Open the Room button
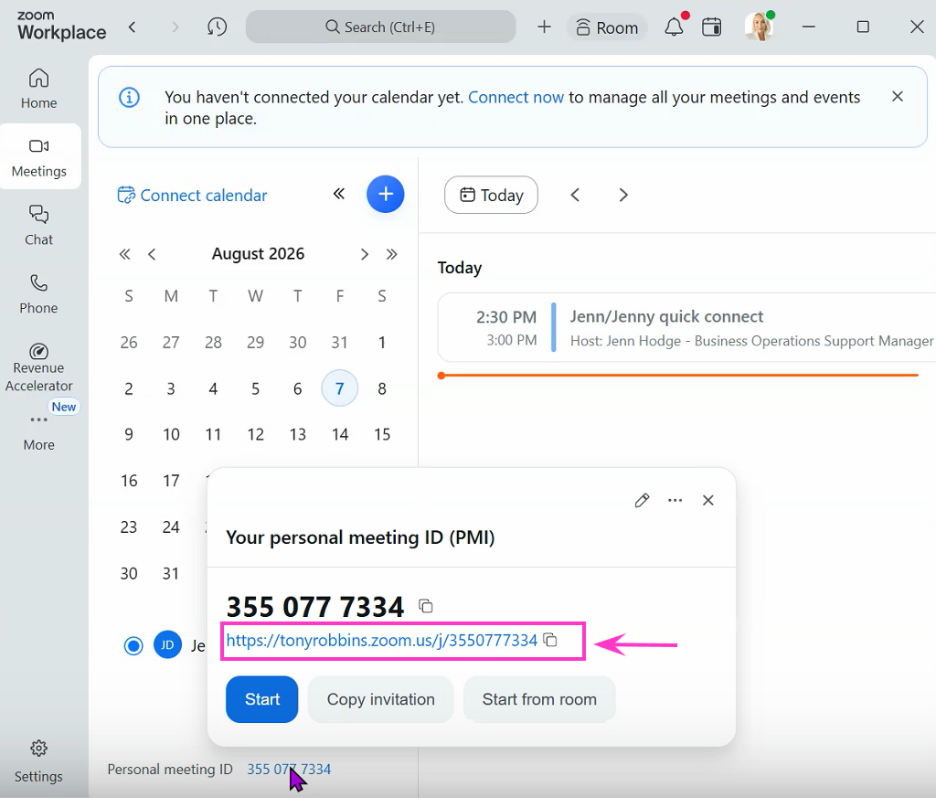The image size is (936, 798). (606, 27)
